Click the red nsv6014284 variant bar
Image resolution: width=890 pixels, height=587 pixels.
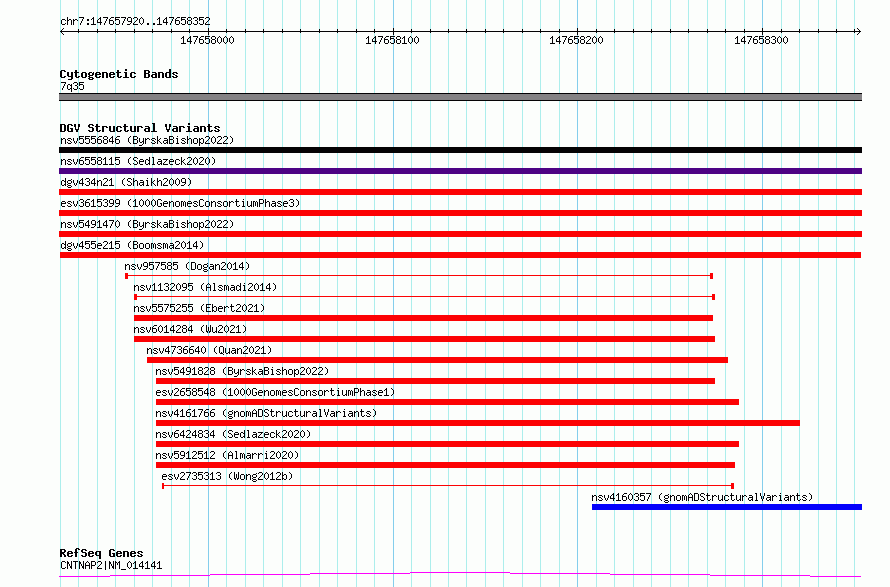(x=424, y=339)
